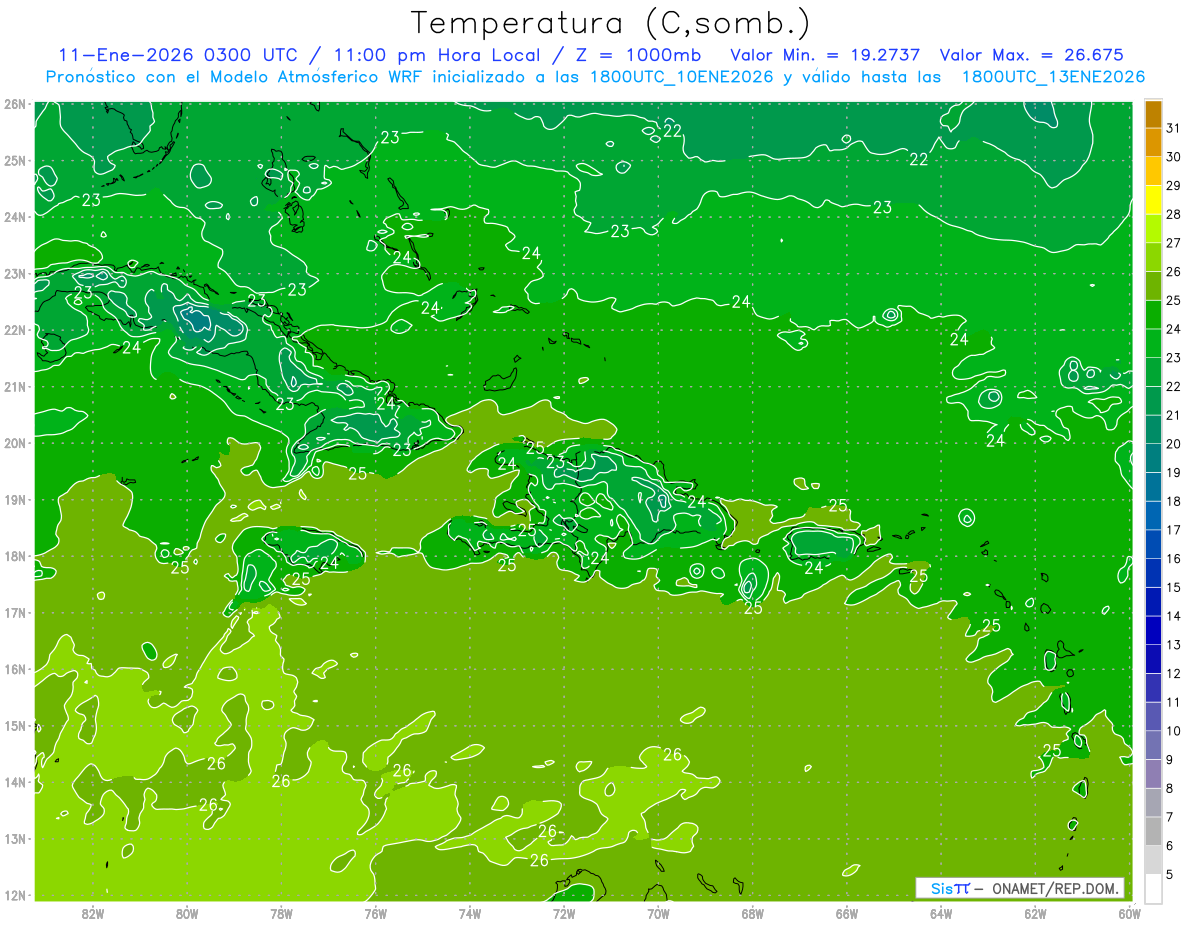Click the 76W longitude axis label
This screenshot has width=1200, height=927.
(375, 912)
